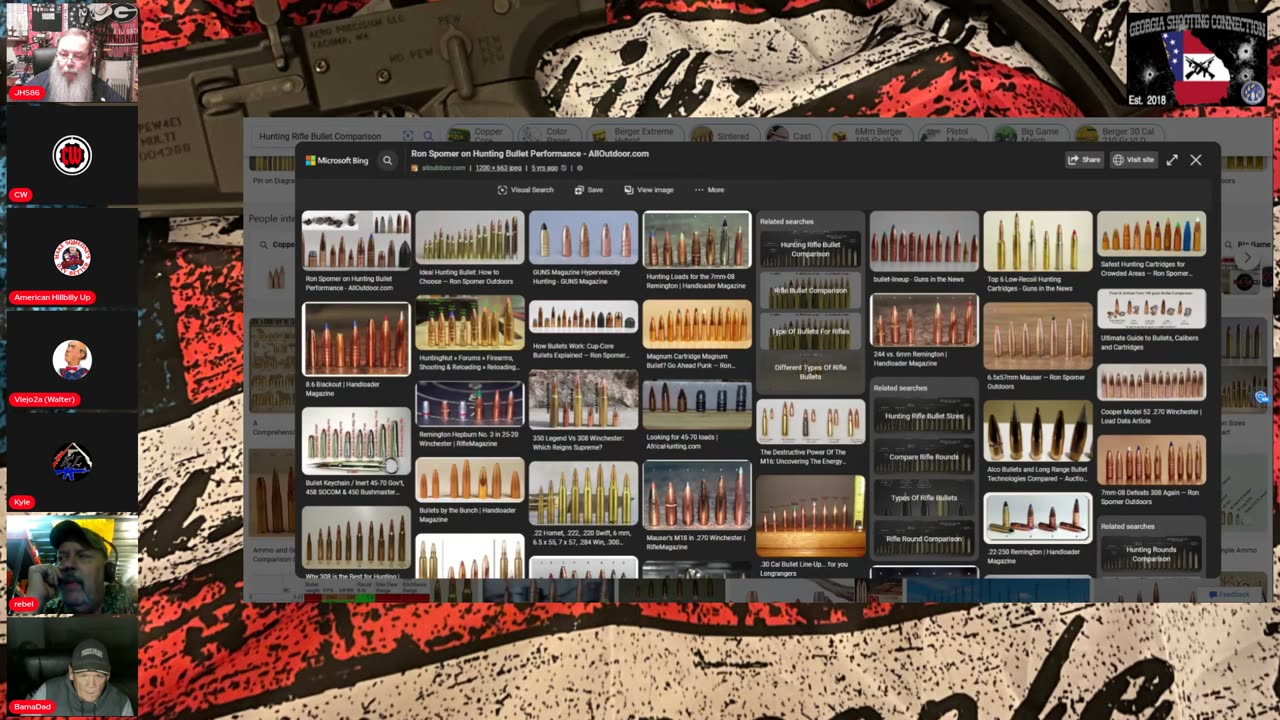This screenshot has height=720, width=1280.
Task: Open The Destructive Power Of The M16 thumbnail
Action: coord(810,421)
